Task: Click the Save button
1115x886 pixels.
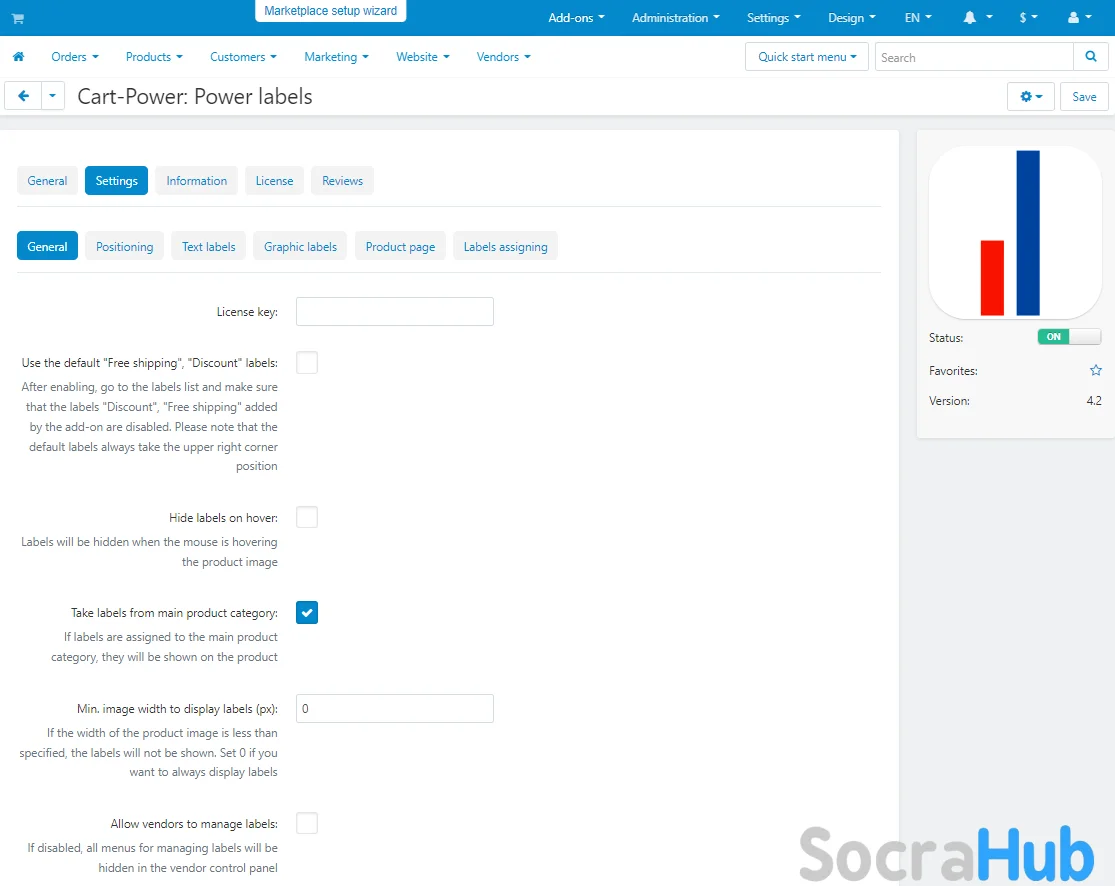Action: tap(1084, 96)
